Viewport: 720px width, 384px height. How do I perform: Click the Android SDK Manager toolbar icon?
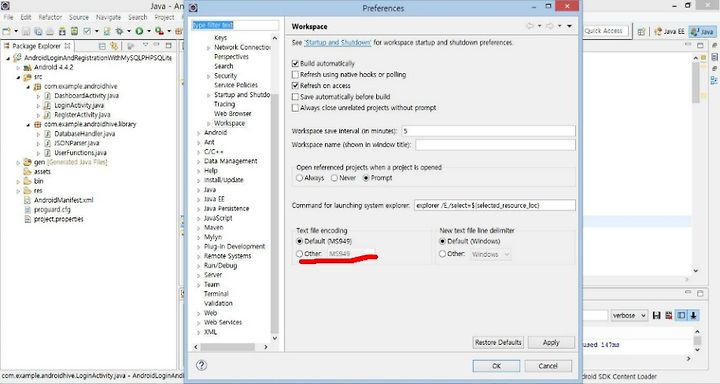[x=62, y=31]
